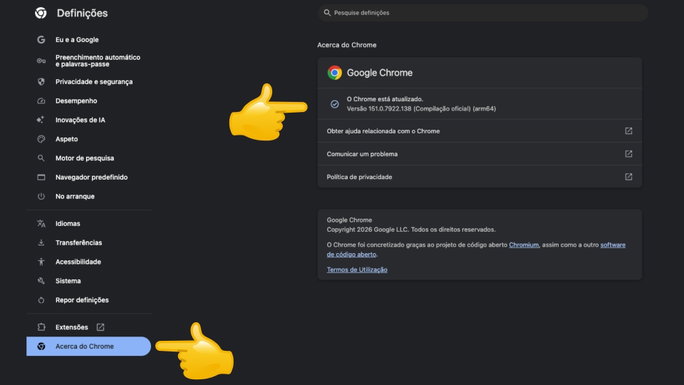Click the update checkmark status icon

pyautogui.click(x=335, y=104)
